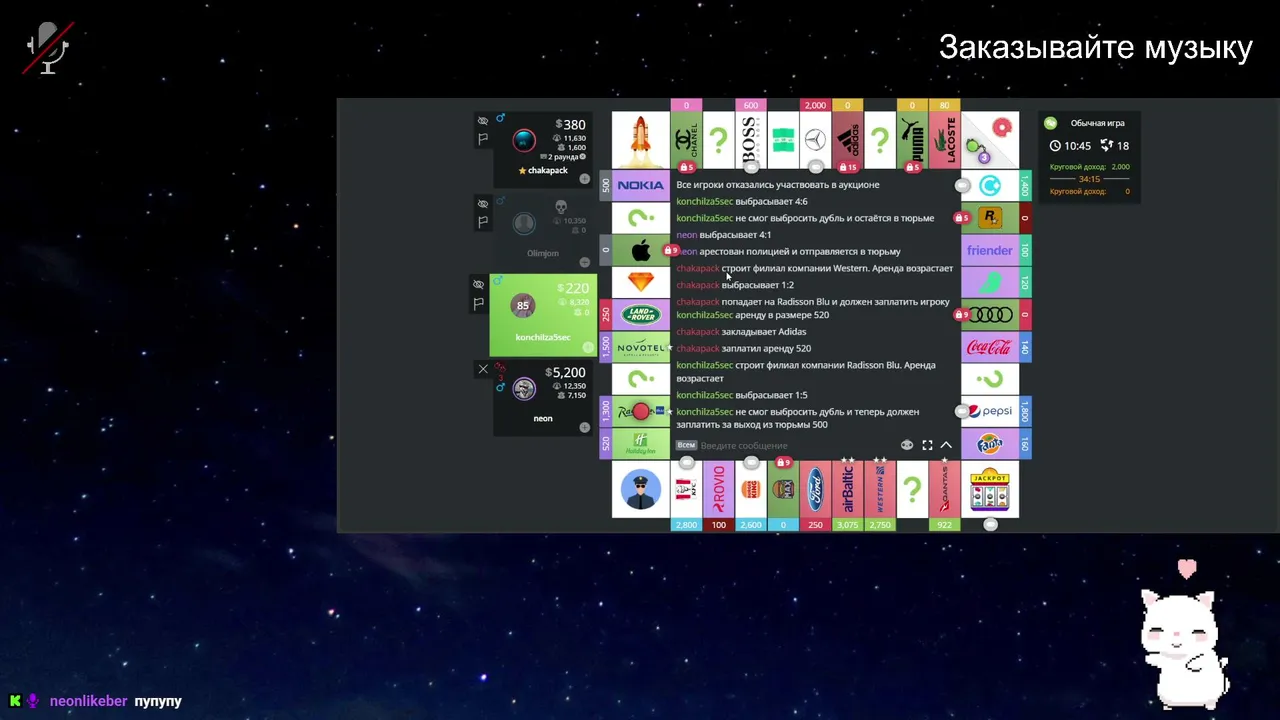Click the policeman corner cell
Viewport: 1280px width, 720px height.
click(x=640, y=489)
